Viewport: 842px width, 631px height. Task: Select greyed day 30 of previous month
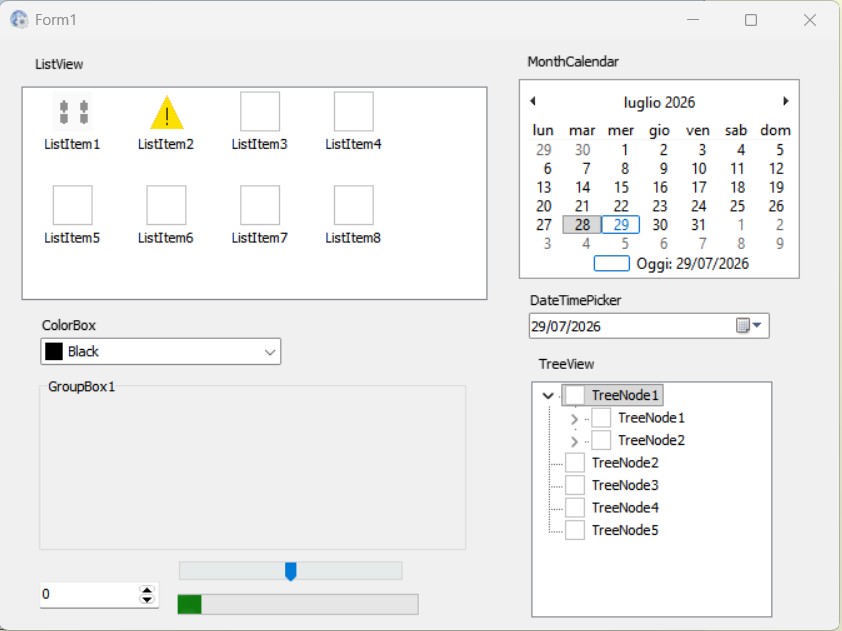click(582, 150)
